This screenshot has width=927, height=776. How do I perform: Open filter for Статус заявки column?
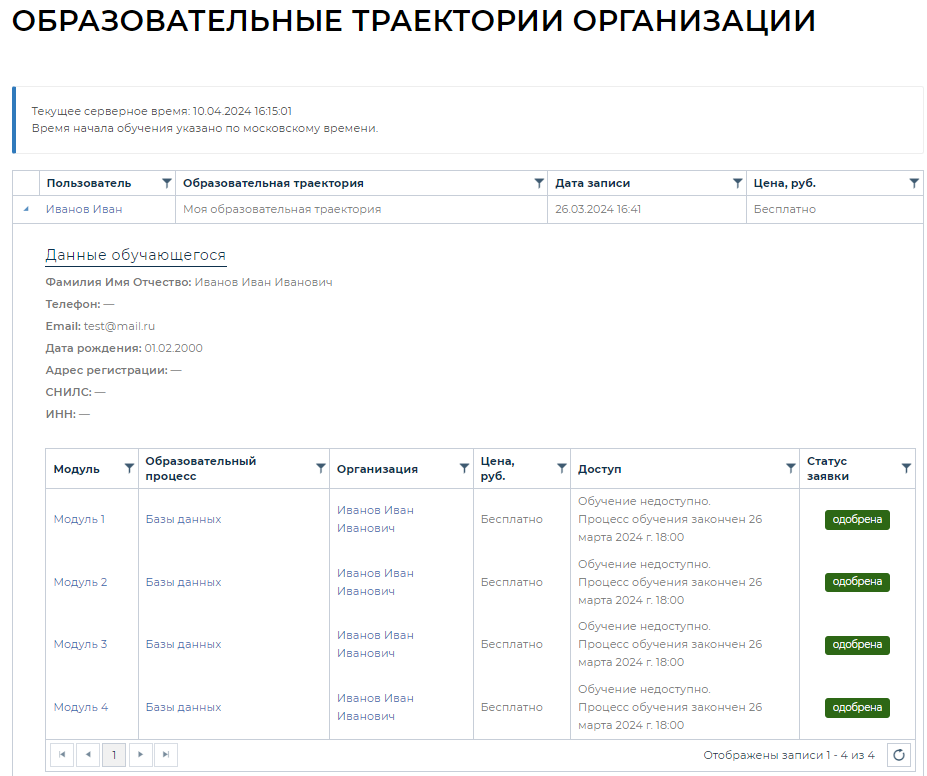point(906,468)
